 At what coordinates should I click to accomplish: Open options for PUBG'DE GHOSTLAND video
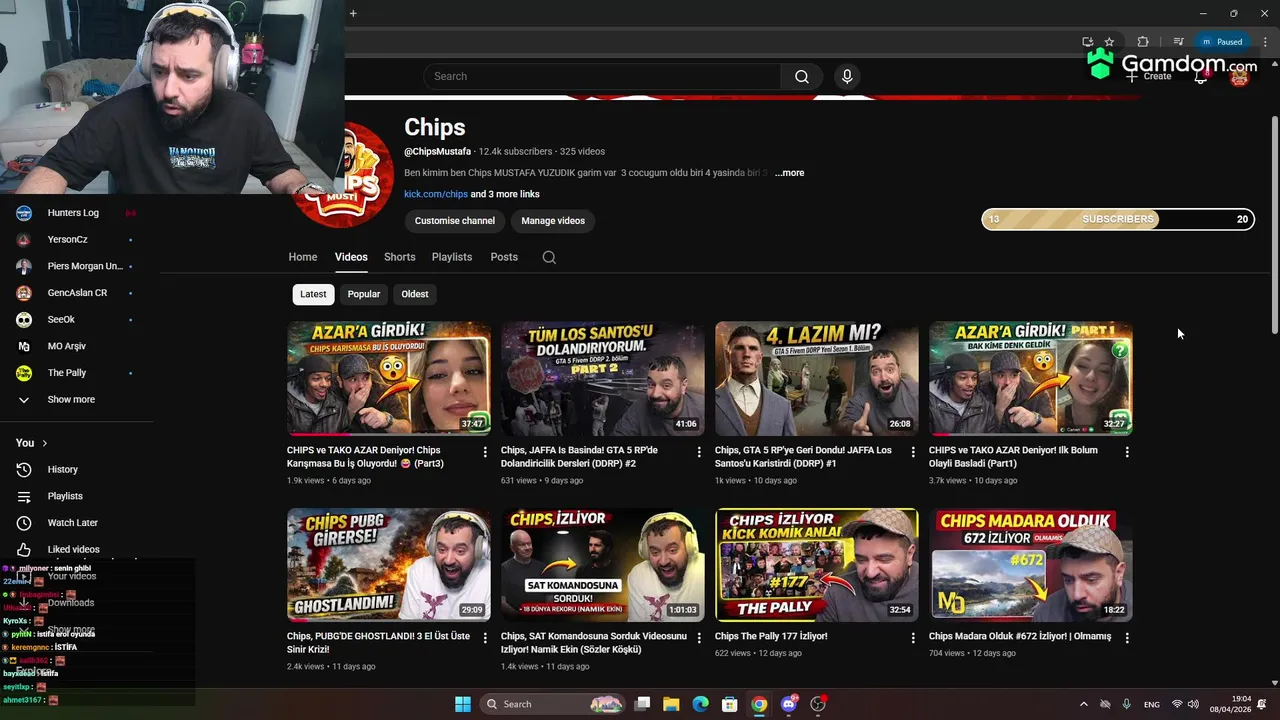(485, 638)
